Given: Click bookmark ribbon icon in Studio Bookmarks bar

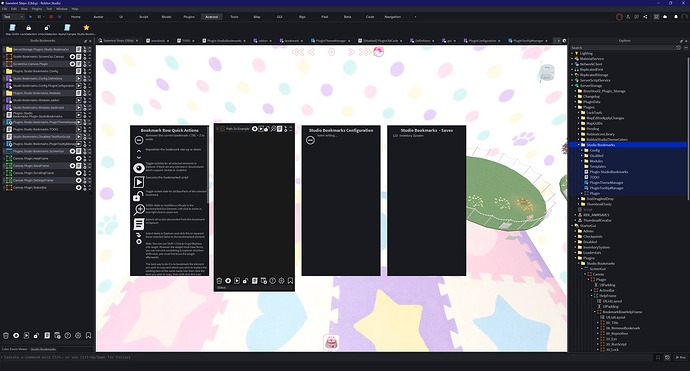Looking at the screenshot, I should 88,335.
